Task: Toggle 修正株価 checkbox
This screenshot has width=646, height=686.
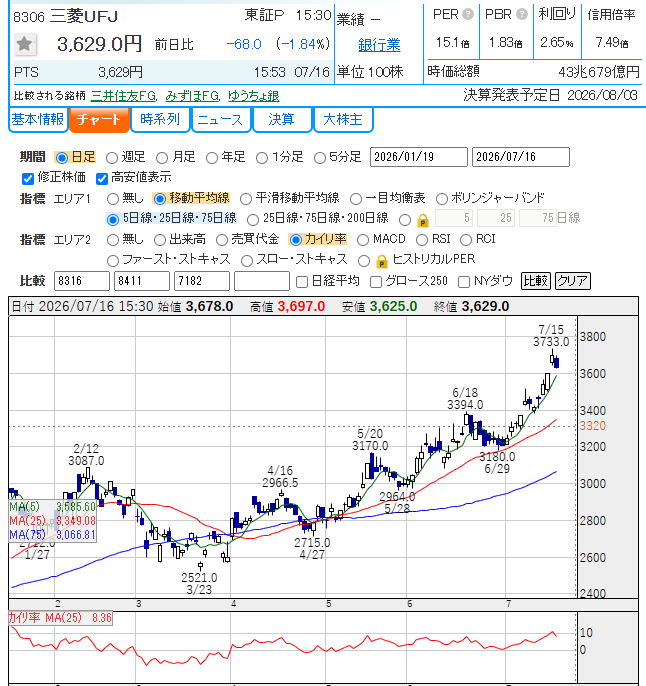Action: point(28,178)
